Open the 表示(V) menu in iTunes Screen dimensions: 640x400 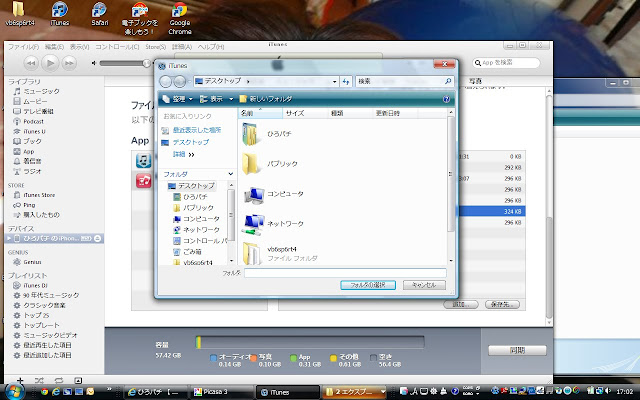[79, 47]
